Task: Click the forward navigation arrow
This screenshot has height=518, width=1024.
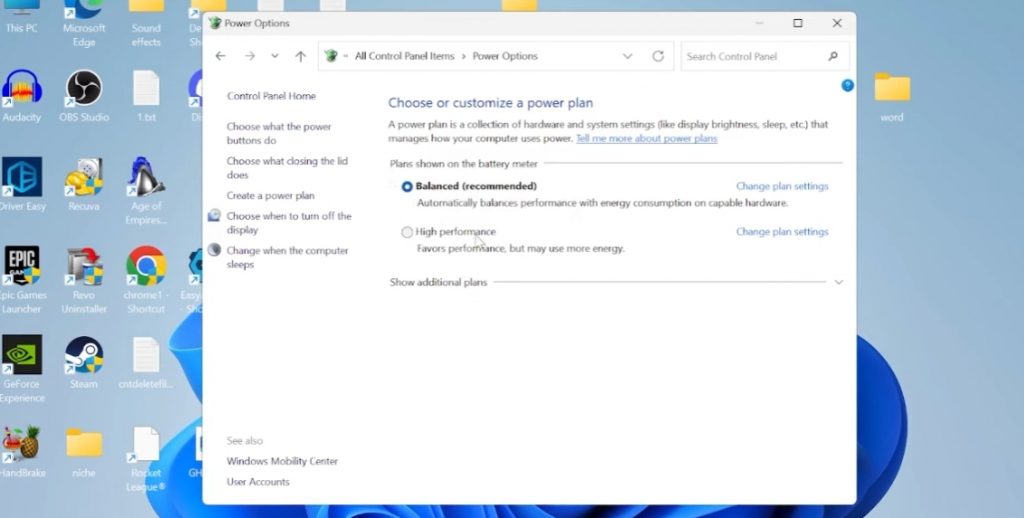Action: click(x=249, y=56)
